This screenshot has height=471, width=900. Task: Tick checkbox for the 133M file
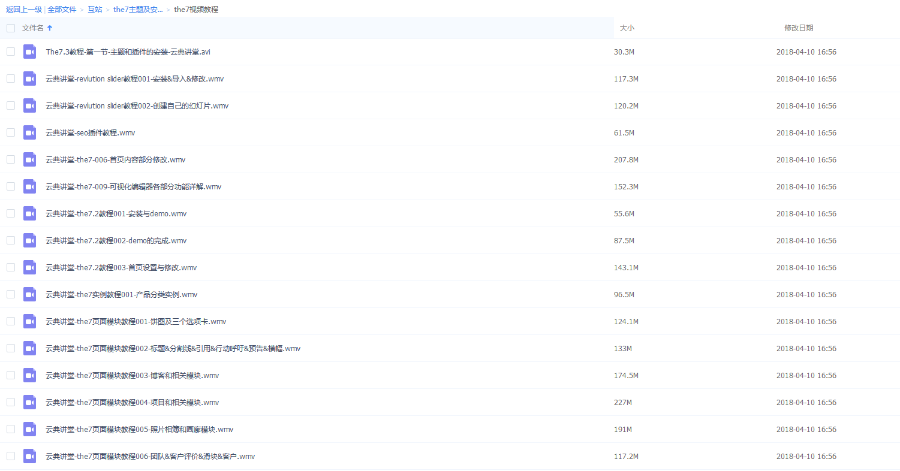(x=10, y=348)
